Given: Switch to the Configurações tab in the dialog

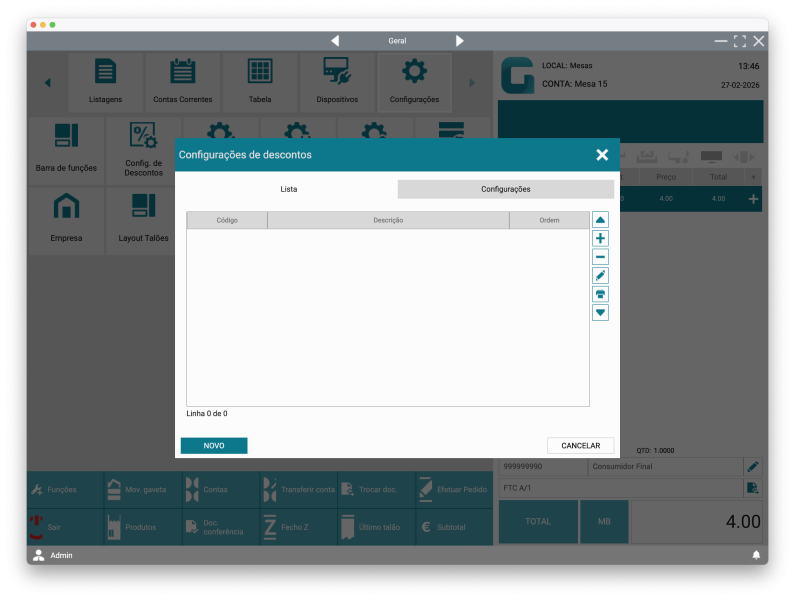Looking at the screenshot, I should tap(505, 189).
